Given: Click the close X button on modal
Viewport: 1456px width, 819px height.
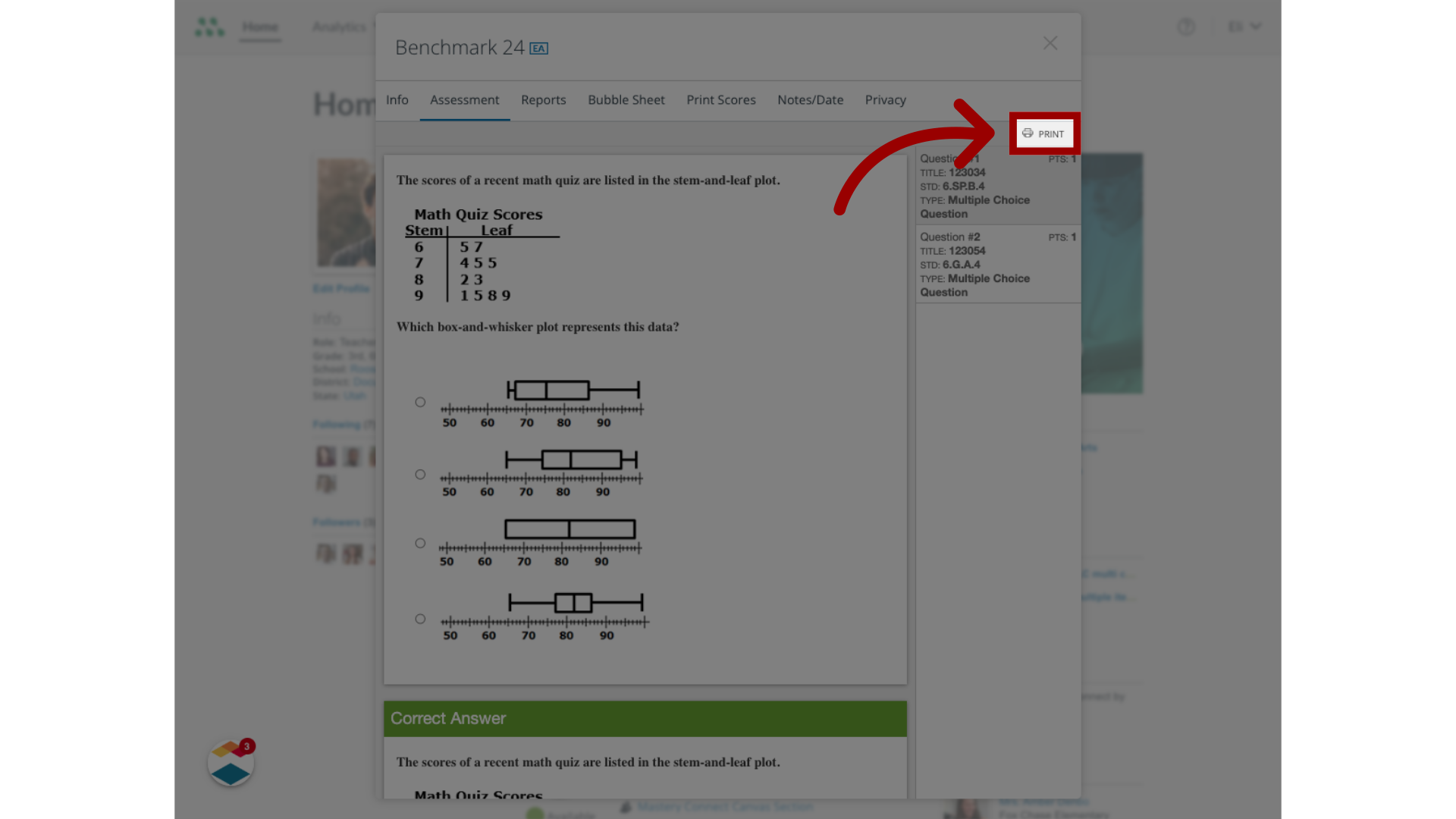Looking at the screenshot, I should click(x=1050, y=43).
